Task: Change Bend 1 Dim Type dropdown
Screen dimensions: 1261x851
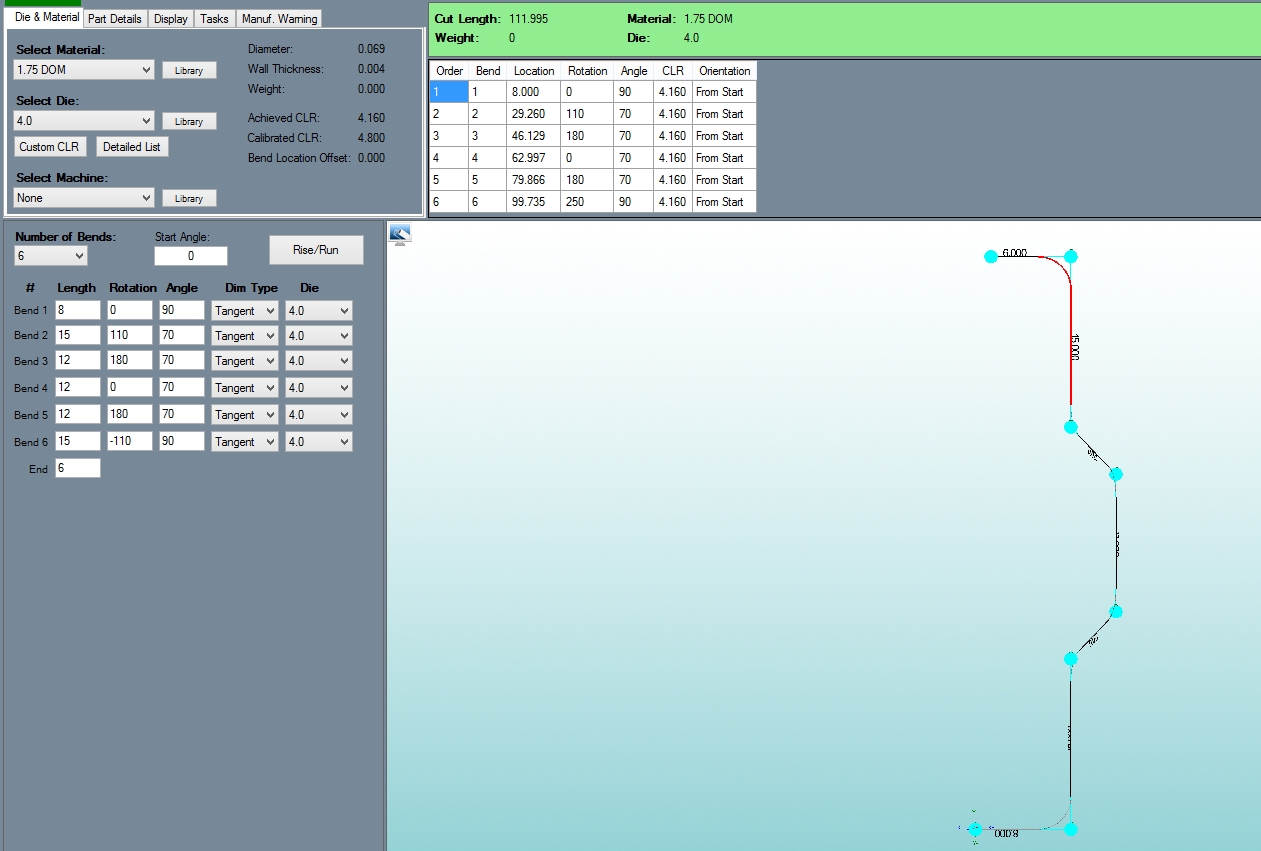Action: [x=244, y=311]
